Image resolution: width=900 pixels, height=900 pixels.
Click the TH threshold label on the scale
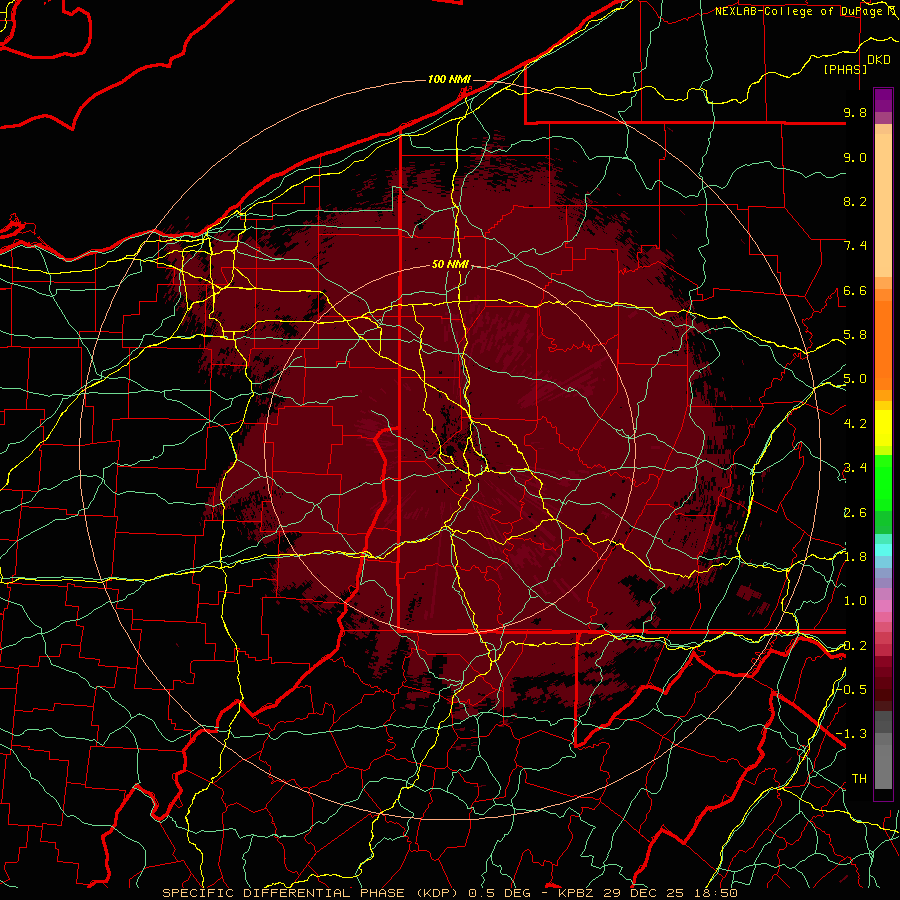[x=859, y=779]
